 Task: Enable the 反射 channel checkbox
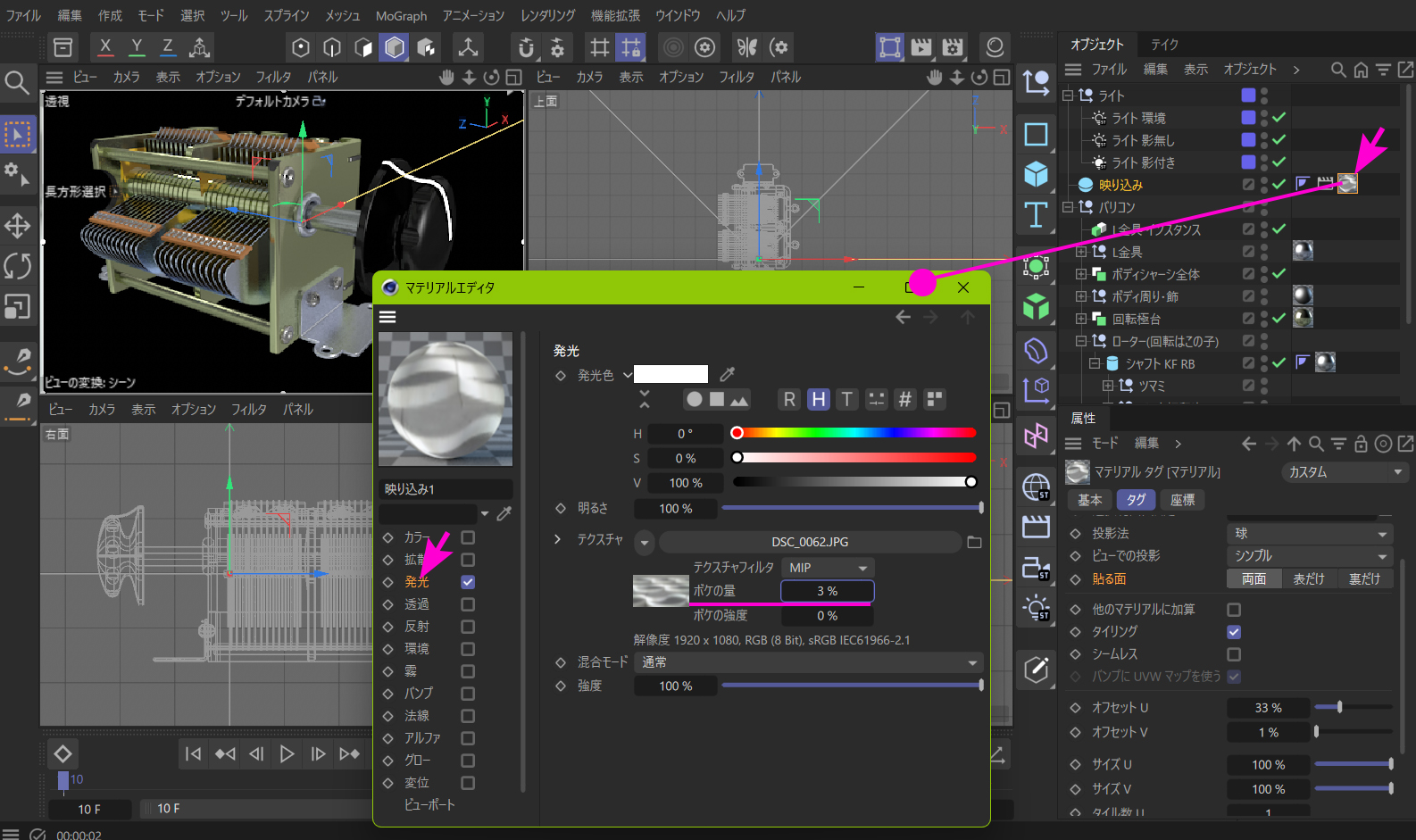tap(468, 627)
